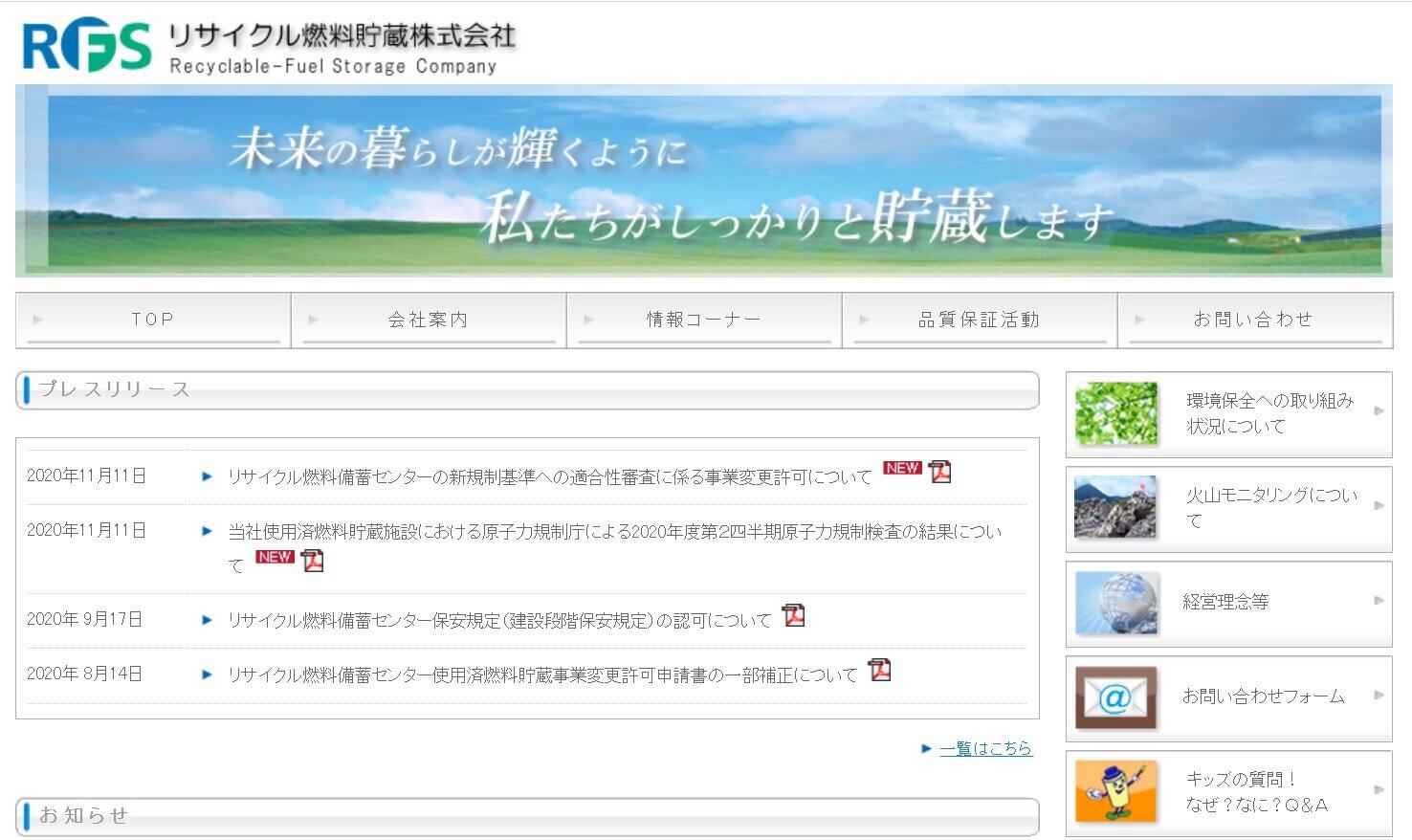Open the 事業変更許可申請書の一部補正 link
Viewport: 1412px width, 840px height.
tap(541, 675)
